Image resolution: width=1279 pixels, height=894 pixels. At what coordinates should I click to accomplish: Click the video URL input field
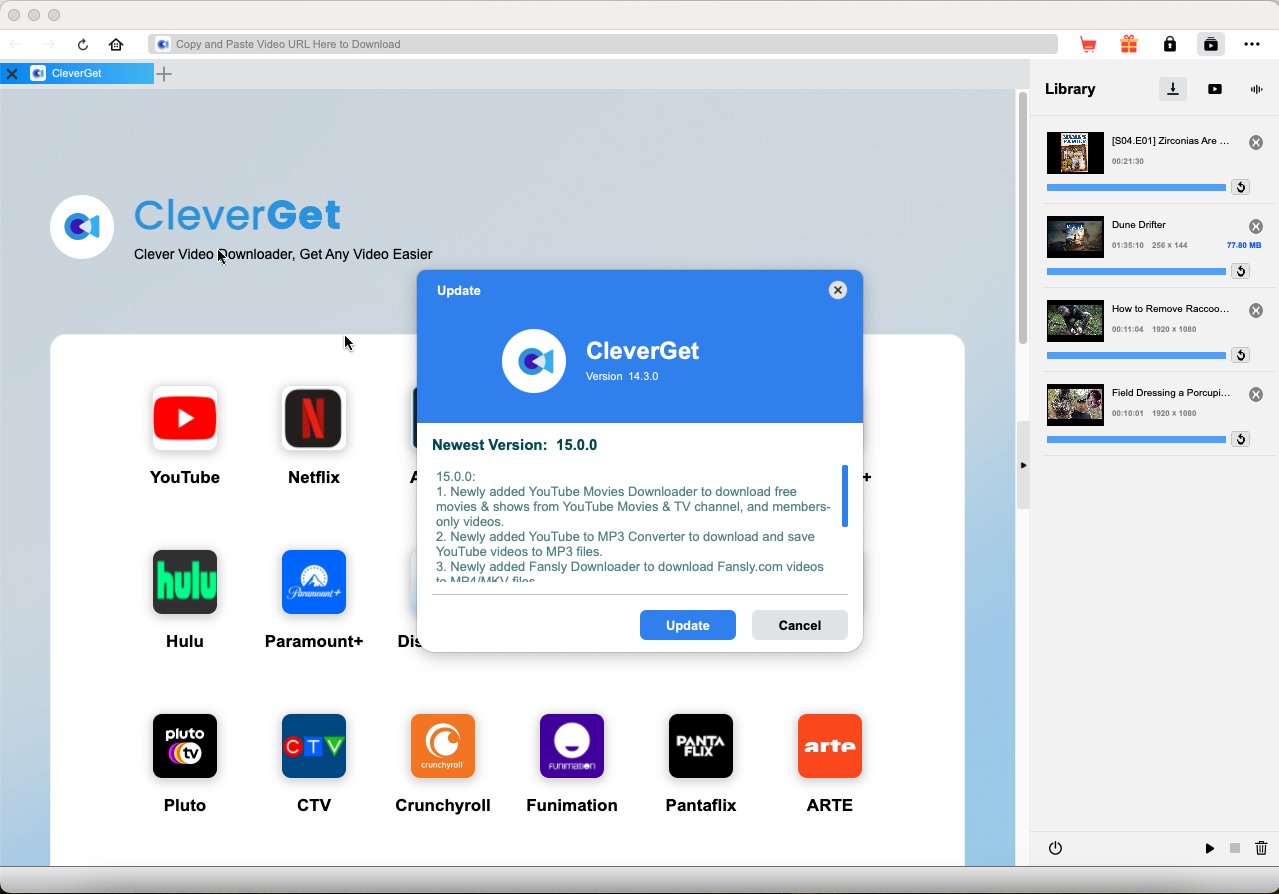point(603,44)
